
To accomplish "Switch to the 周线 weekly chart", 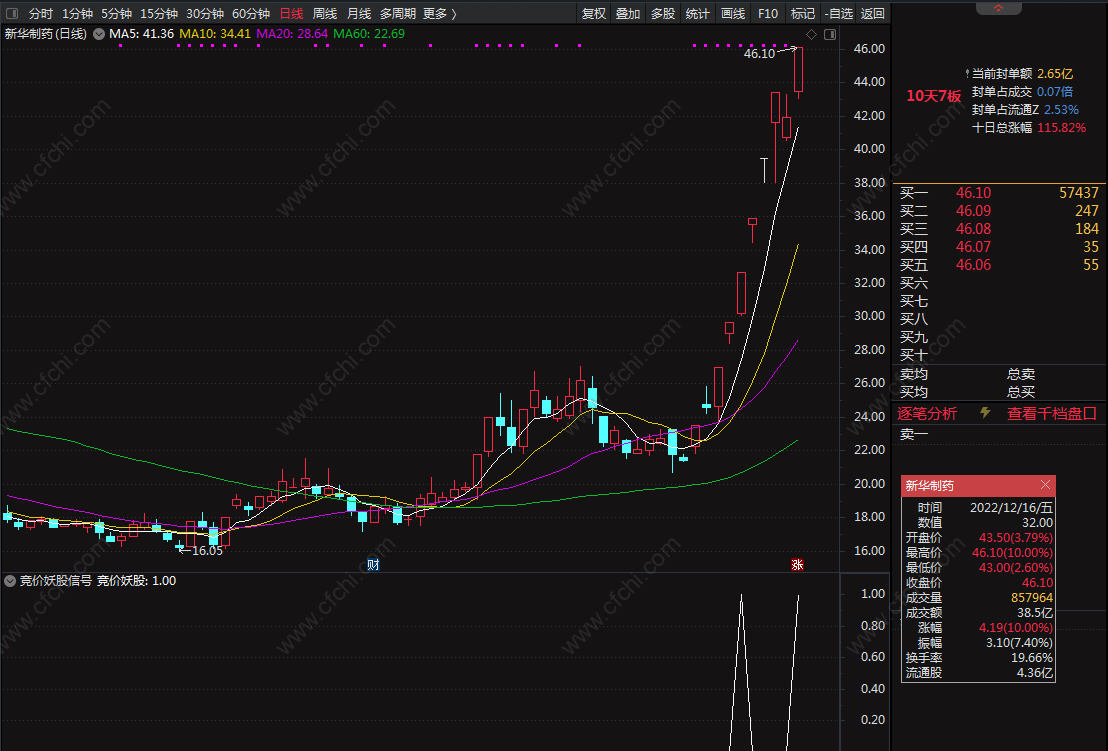I will [325, 13].
